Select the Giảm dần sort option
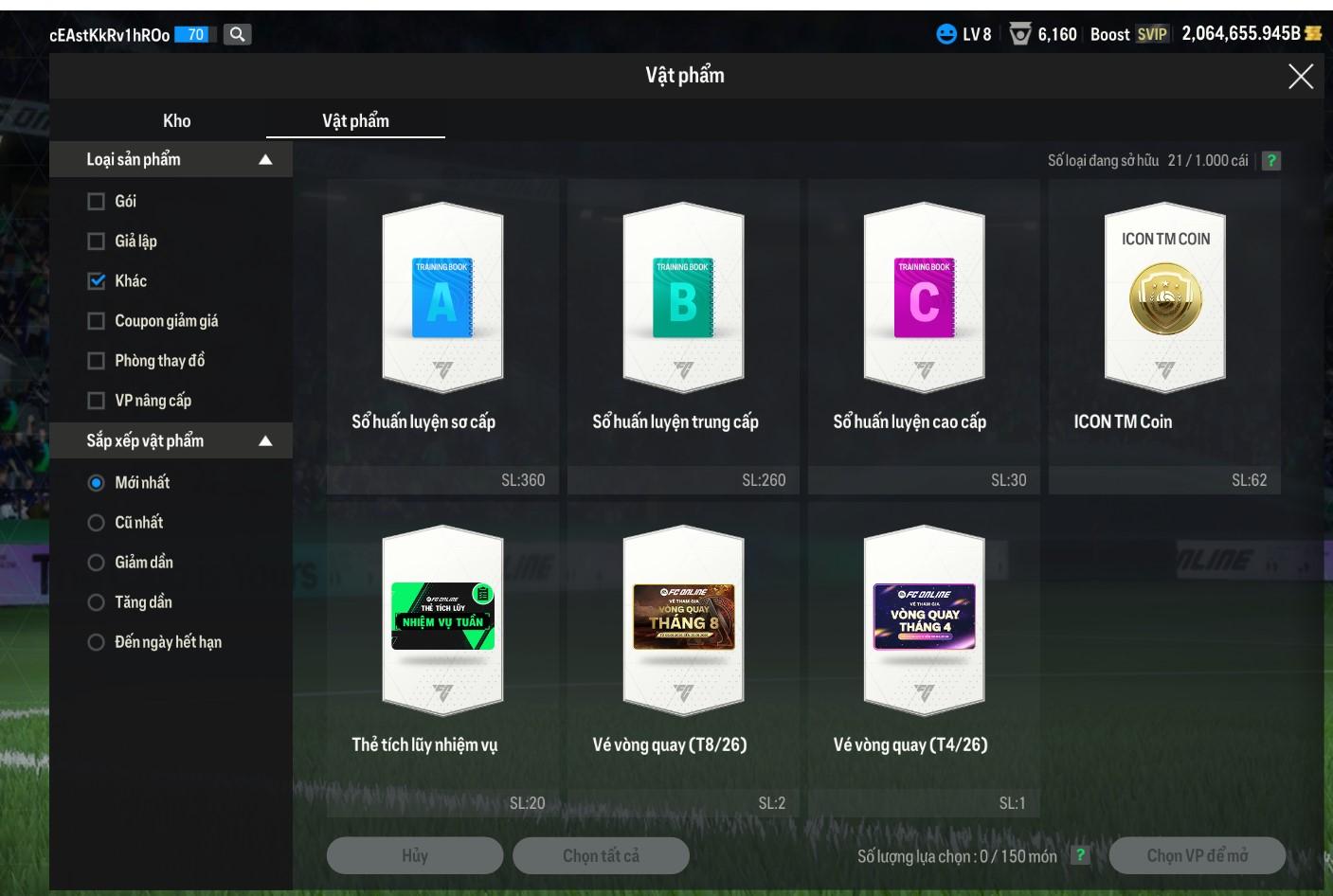Viewport: 1333px width, 896px height. click(x=96, y=563)
